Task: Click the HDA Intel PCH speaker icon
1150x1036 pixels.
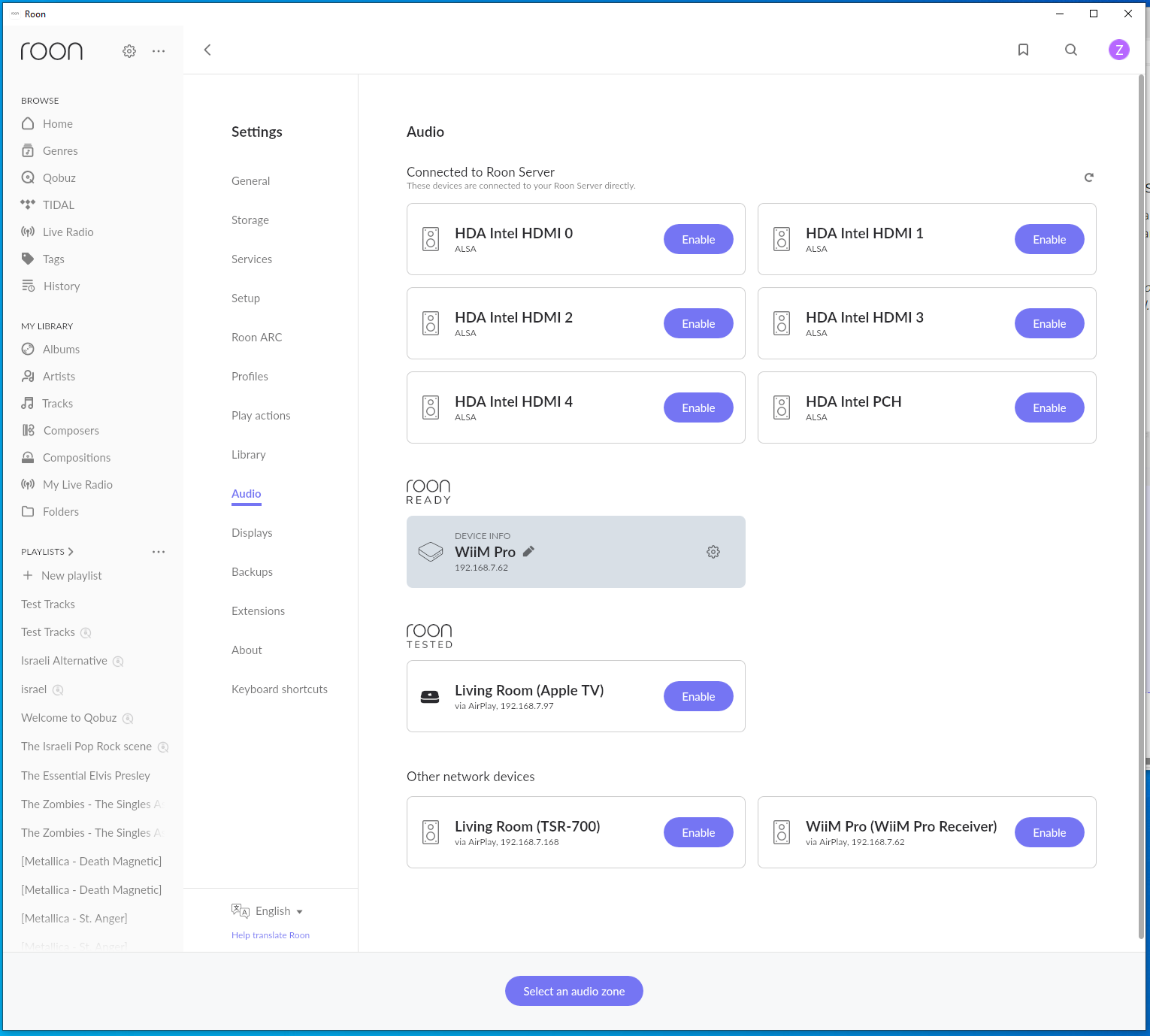Action: point(782,407)
